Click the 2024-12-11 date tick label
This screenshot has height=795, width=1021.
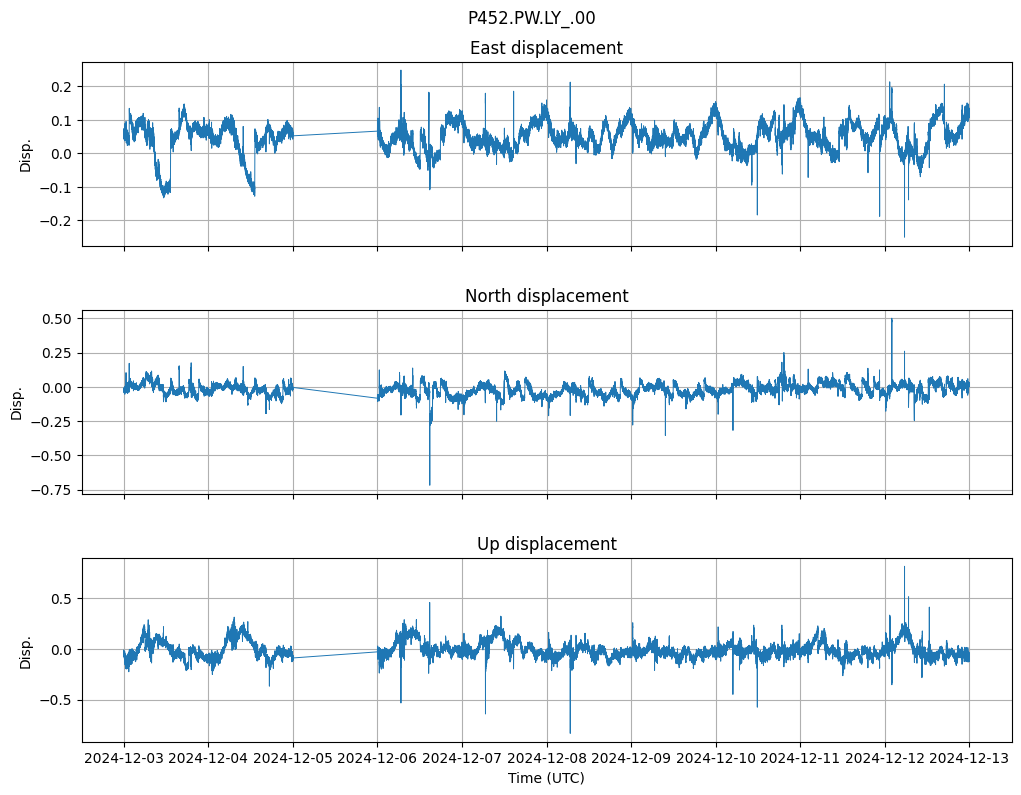800,758
